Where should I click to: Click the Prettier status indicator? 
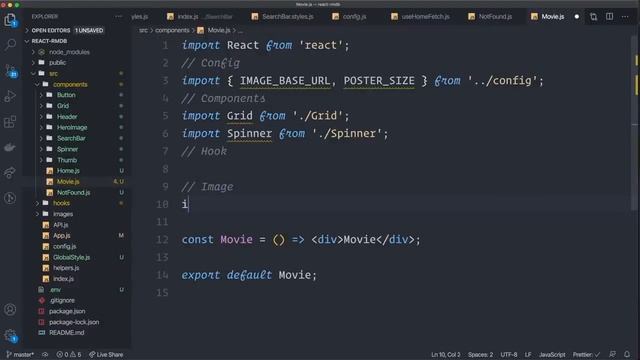click(x=586, y=354)
